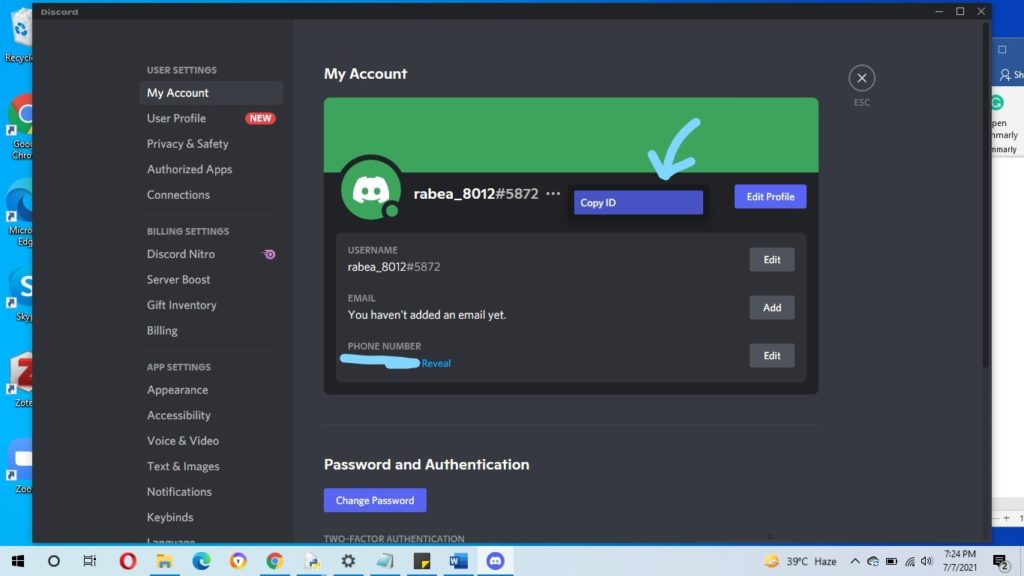Viewport: 1024px width, 576px height.
Task: Launch Opera browser from taskbar
Action: pos(128,561)
